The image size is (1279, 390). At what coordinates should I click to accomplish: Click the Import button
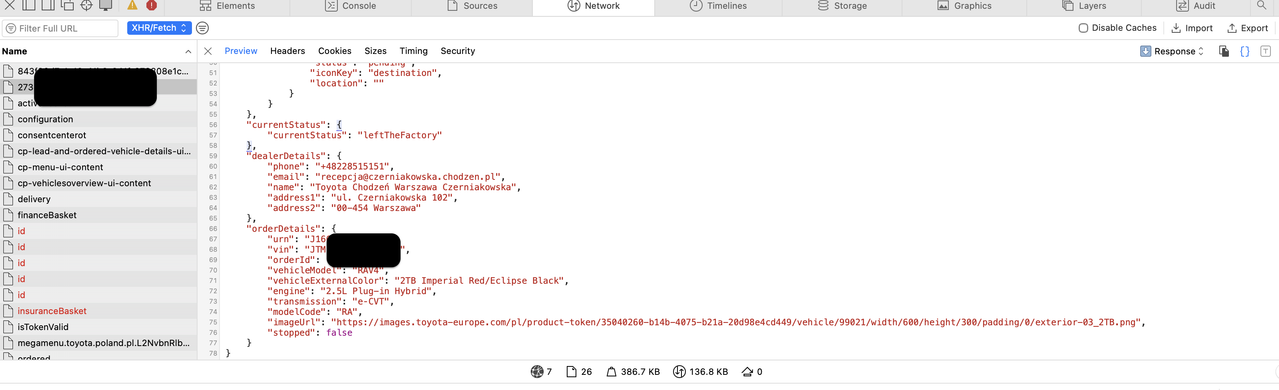point(1192,28)
